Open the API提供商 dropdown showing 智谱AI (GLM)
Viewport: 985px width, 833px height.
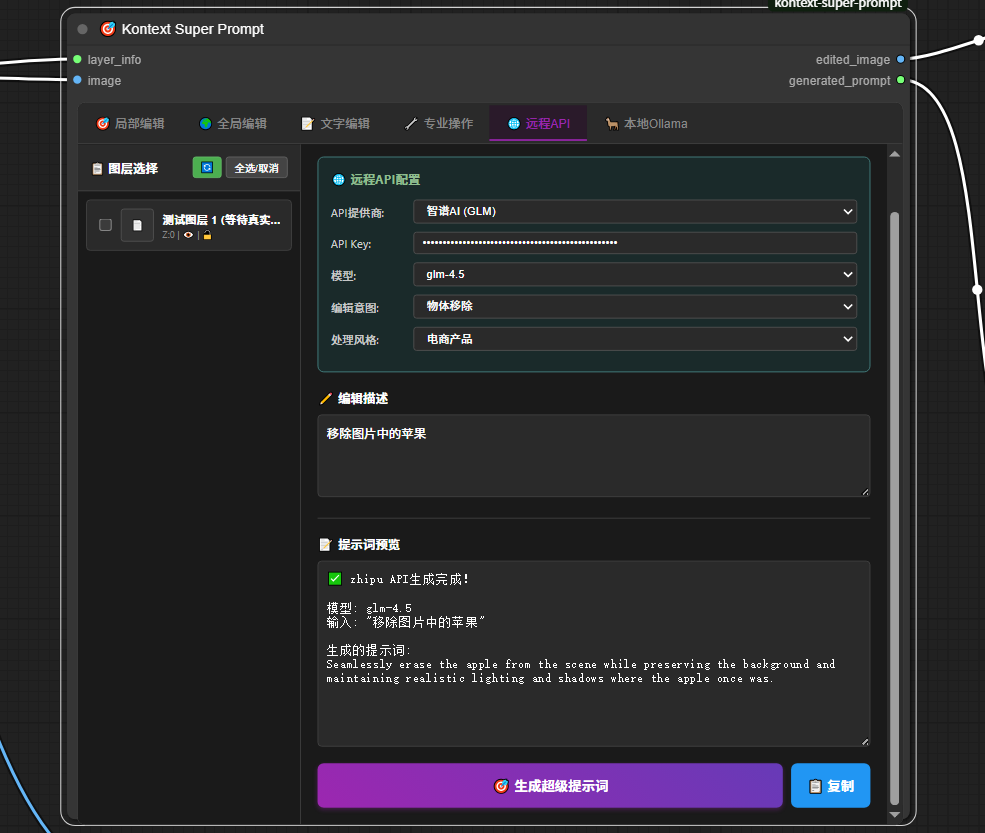click(634, 212)
